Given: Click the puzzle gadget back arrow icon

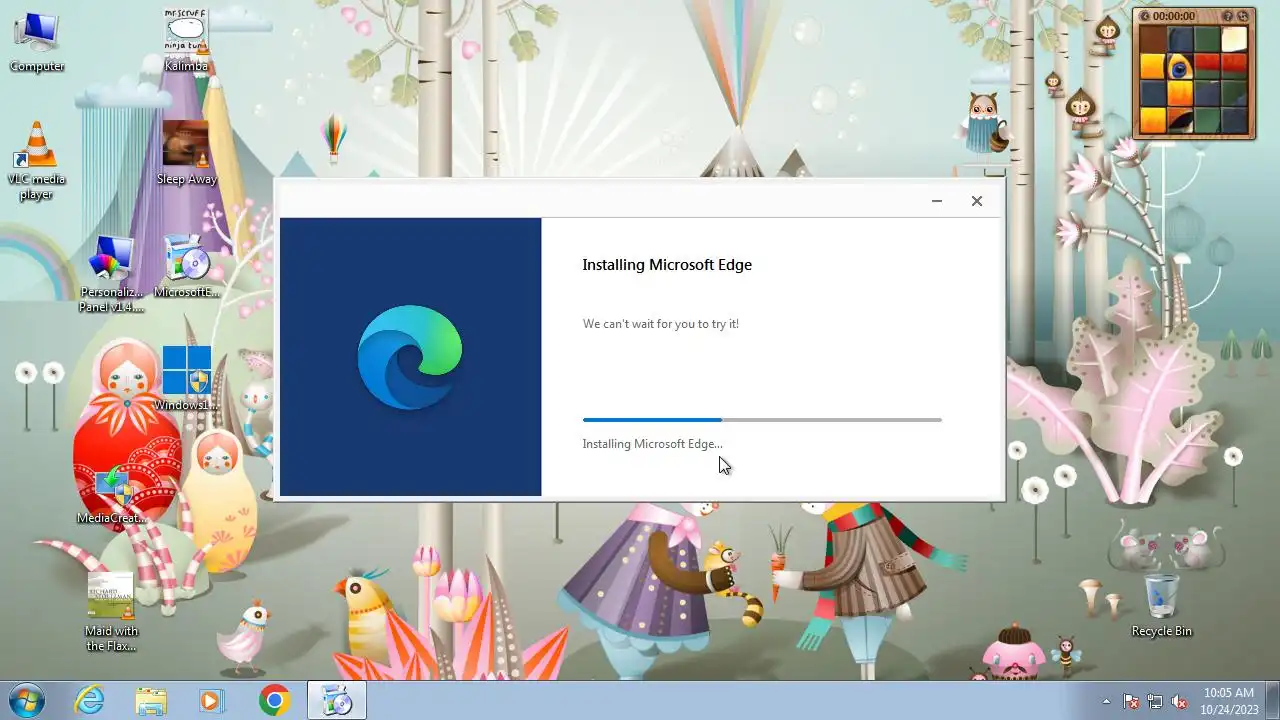Looking at the screenshot, I should tap(1145, 16).
